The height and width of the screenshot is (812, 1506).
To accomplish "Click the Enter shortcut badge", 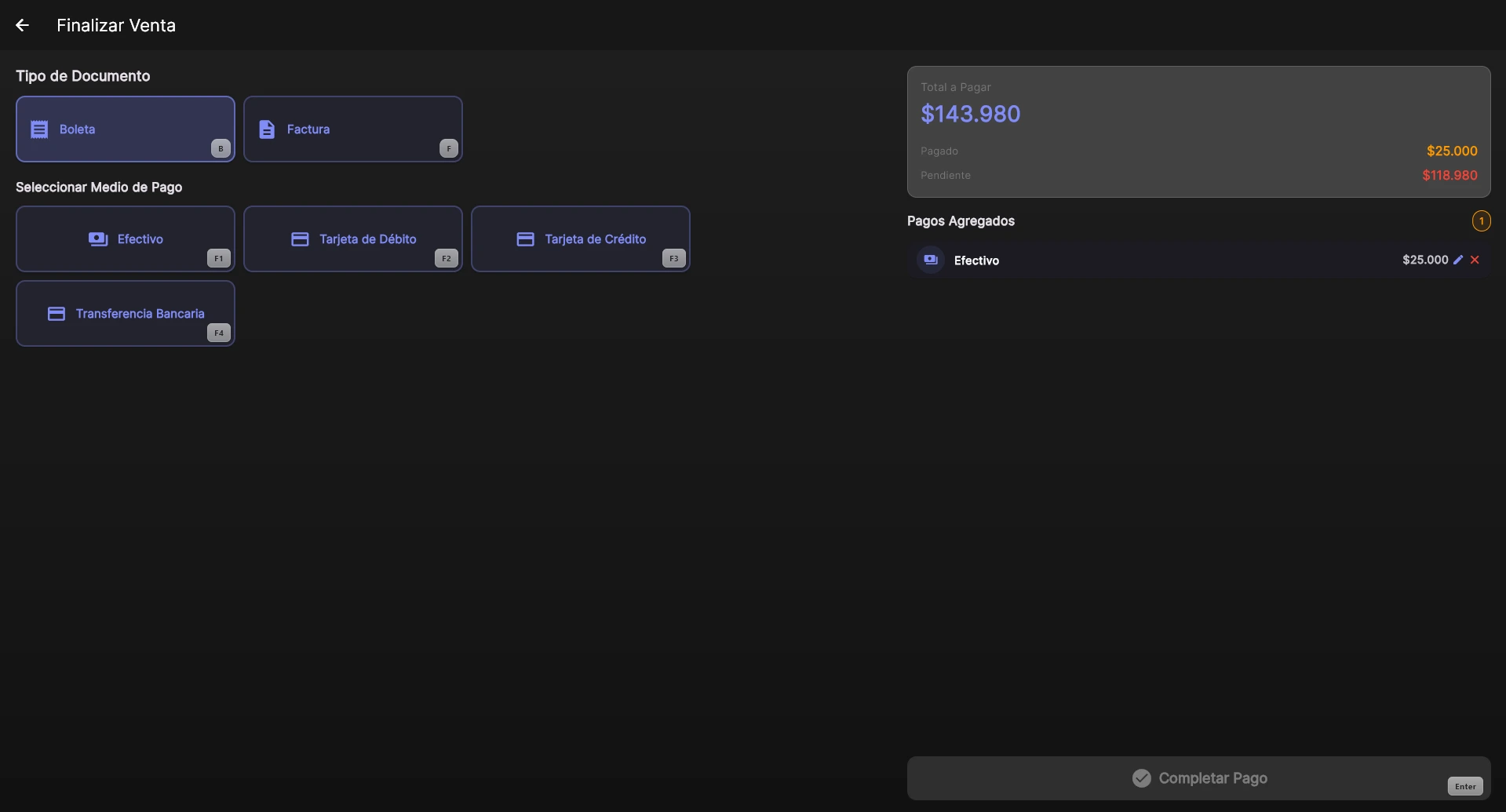I will tap(1465, 786).
